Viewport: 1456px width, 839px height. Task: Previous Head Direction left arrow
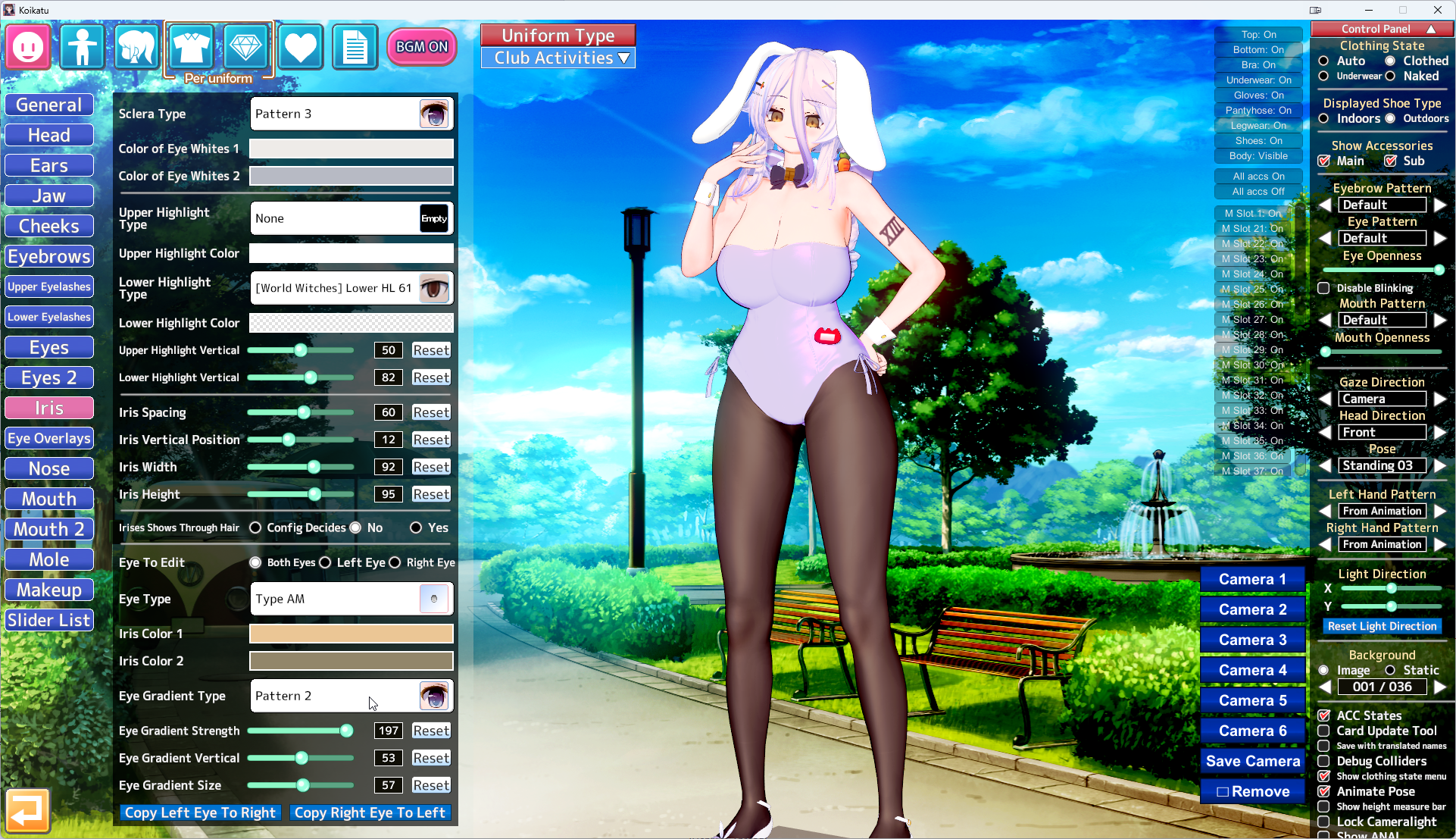[1325, 432]
